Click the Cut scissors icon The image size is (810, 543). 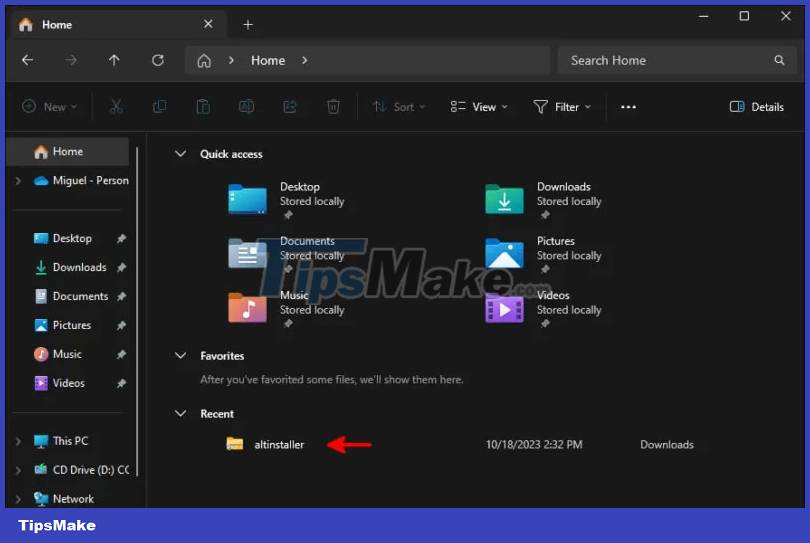pyautogui.click(x=116, y=107)
